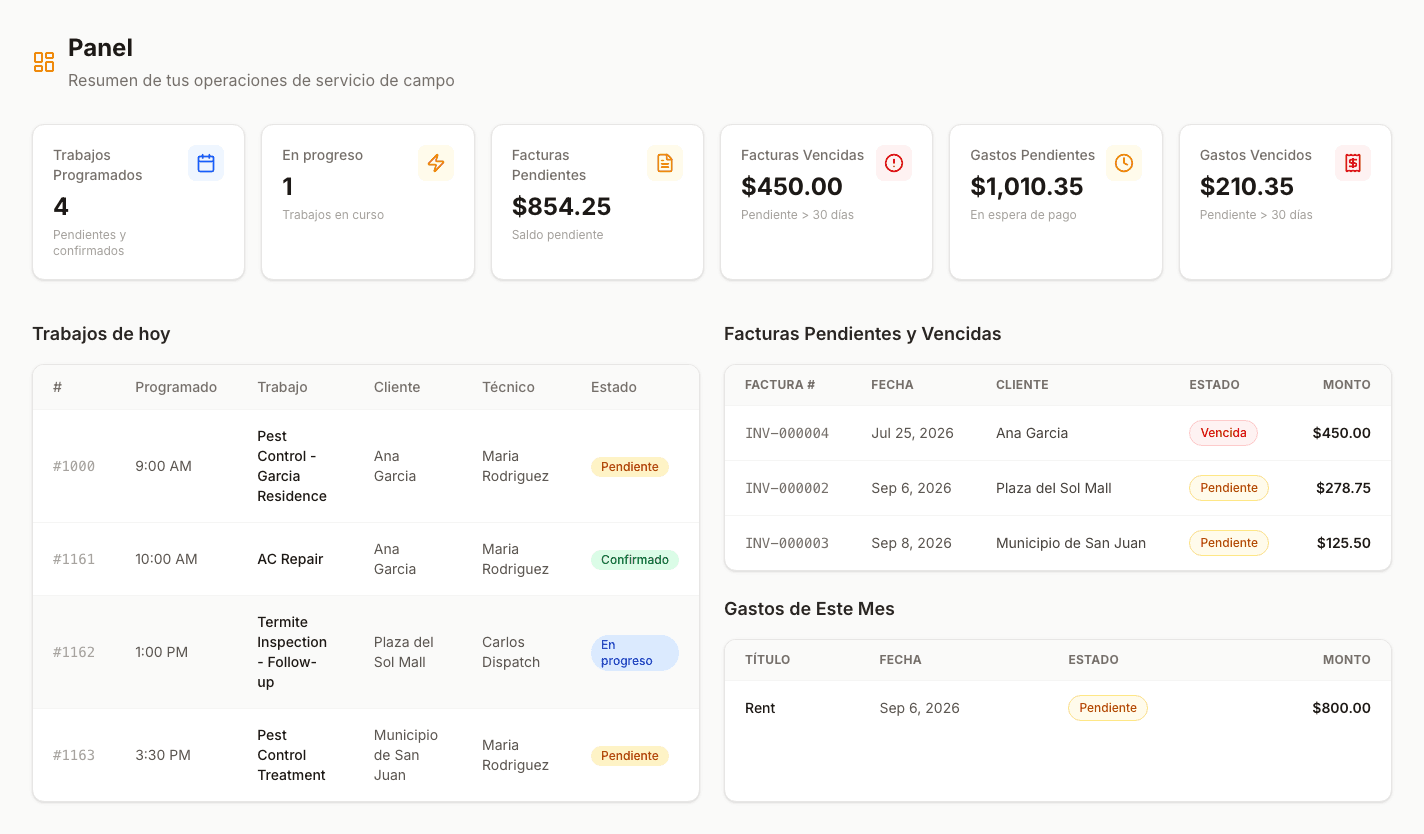This screenshot has height=834, width=1424.
Task: Click the En progreso status badge
Action: [x=635, y=653]
